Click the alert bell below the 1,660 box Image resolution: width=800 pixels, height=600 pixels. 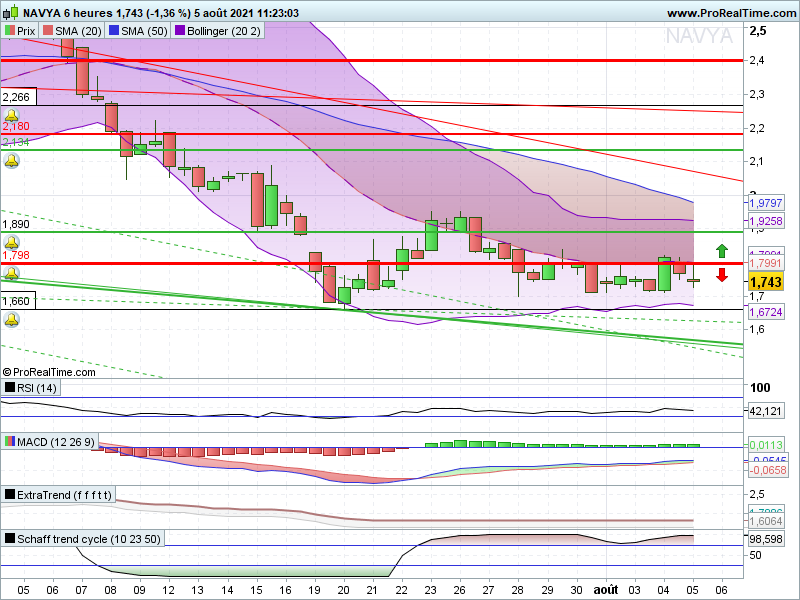pyautogui.click(x=11, y=320)
